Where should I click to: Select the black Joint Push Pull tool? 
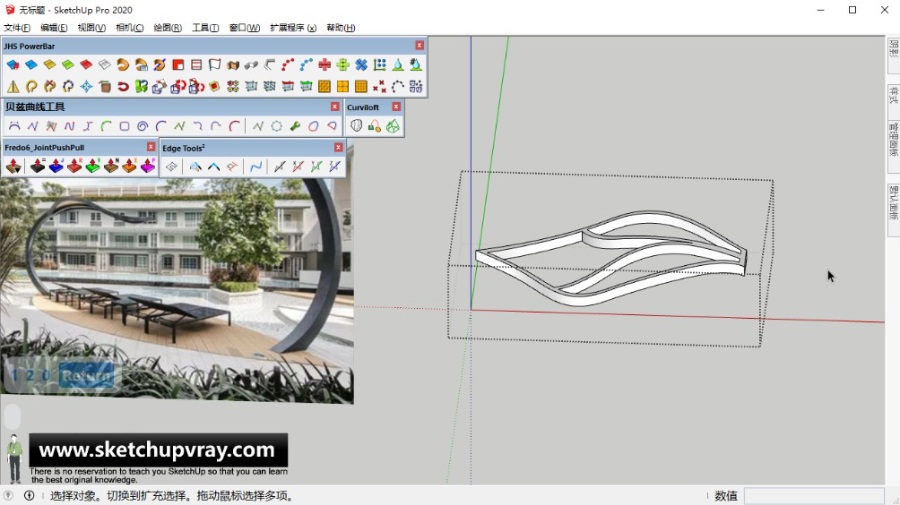click(38, 166)
